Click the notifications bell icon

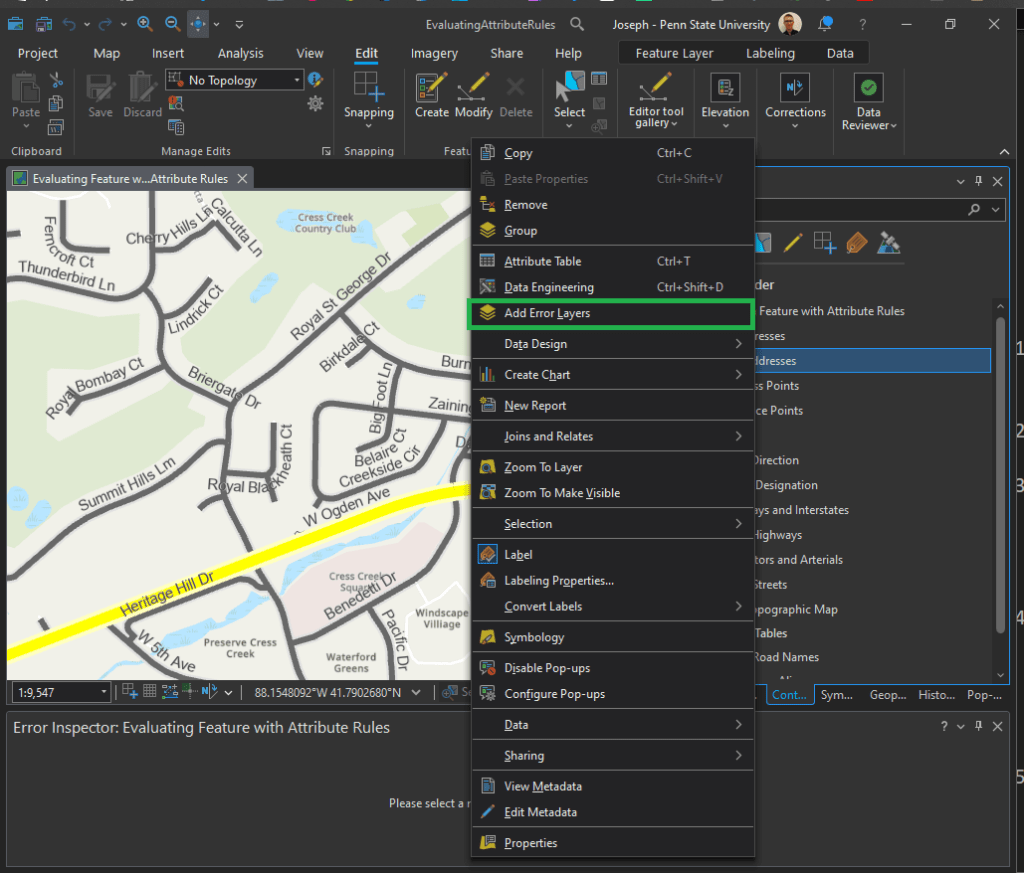(x=825, y=24)
